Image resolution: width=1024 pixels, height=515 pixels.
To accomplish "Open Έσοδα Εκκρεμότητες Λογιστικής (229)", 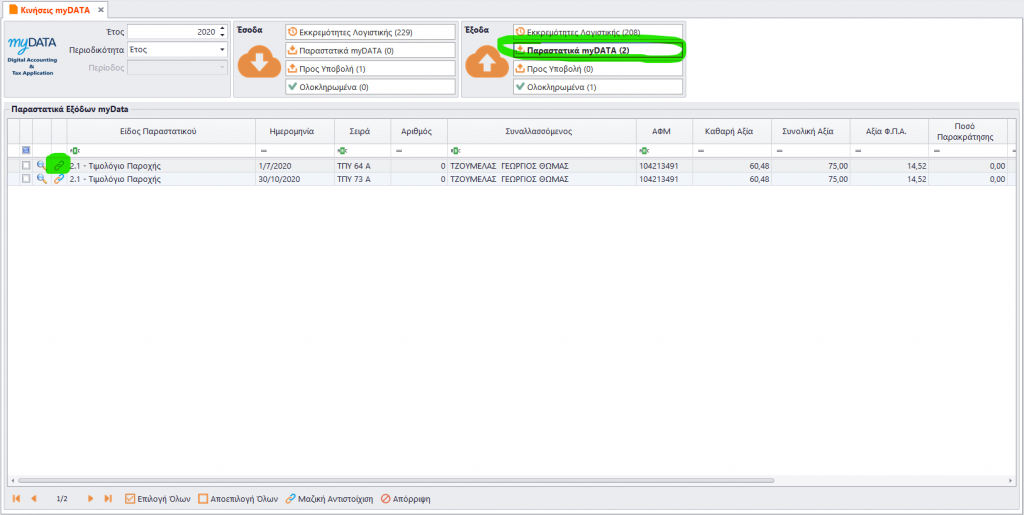I will [370, 32].
